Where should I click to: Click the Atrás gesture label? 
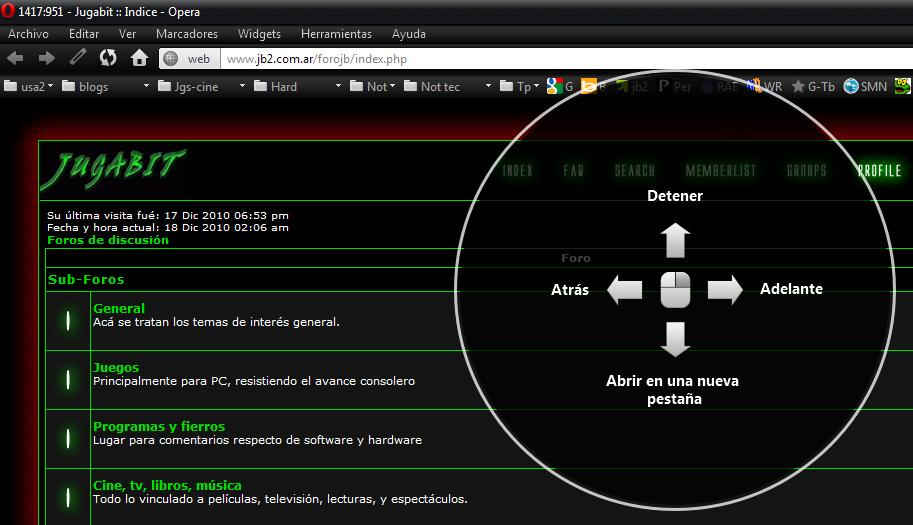[569, 289]
